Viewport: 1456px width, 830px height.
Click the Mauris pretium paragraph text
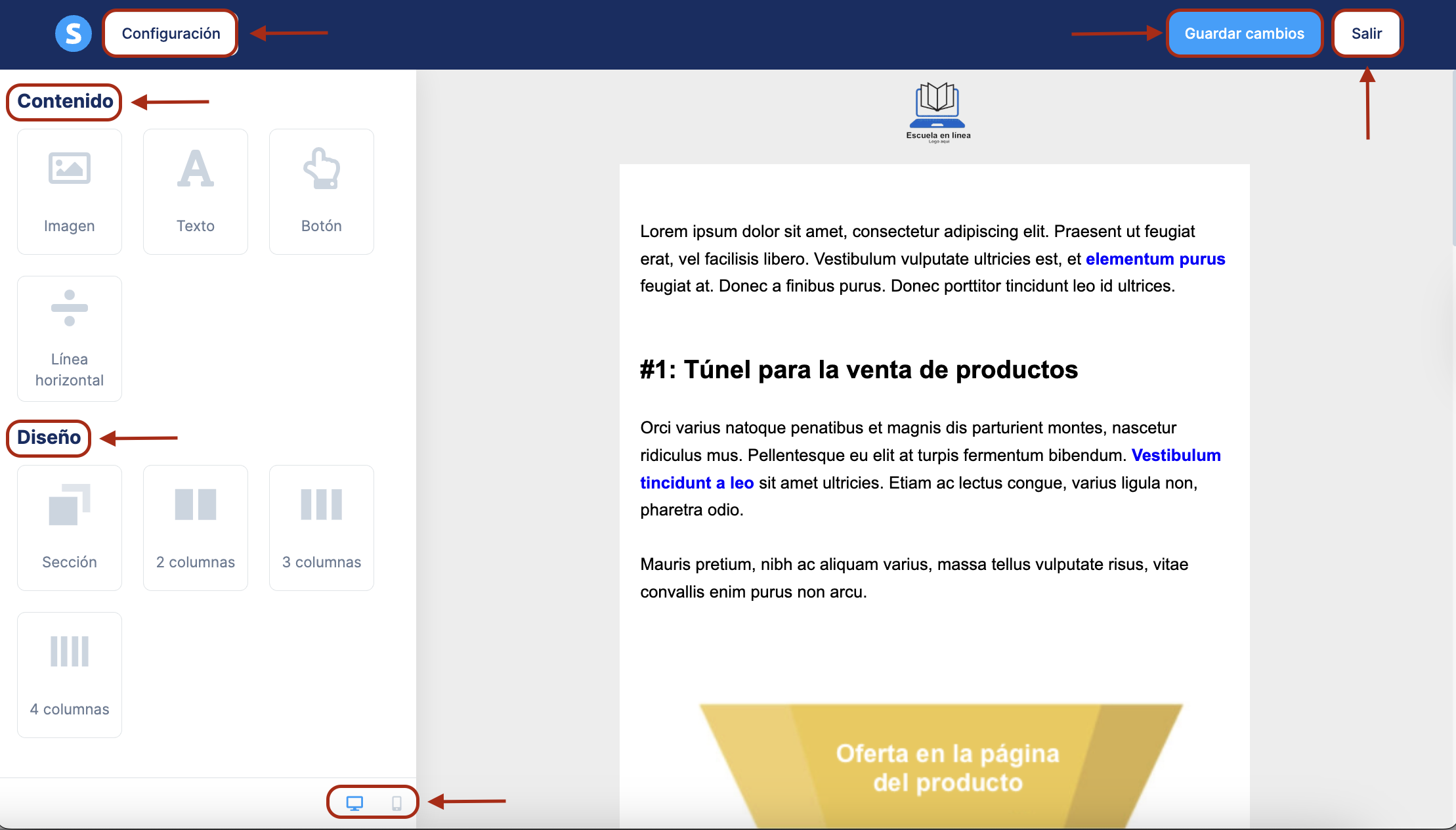[914, 578]
